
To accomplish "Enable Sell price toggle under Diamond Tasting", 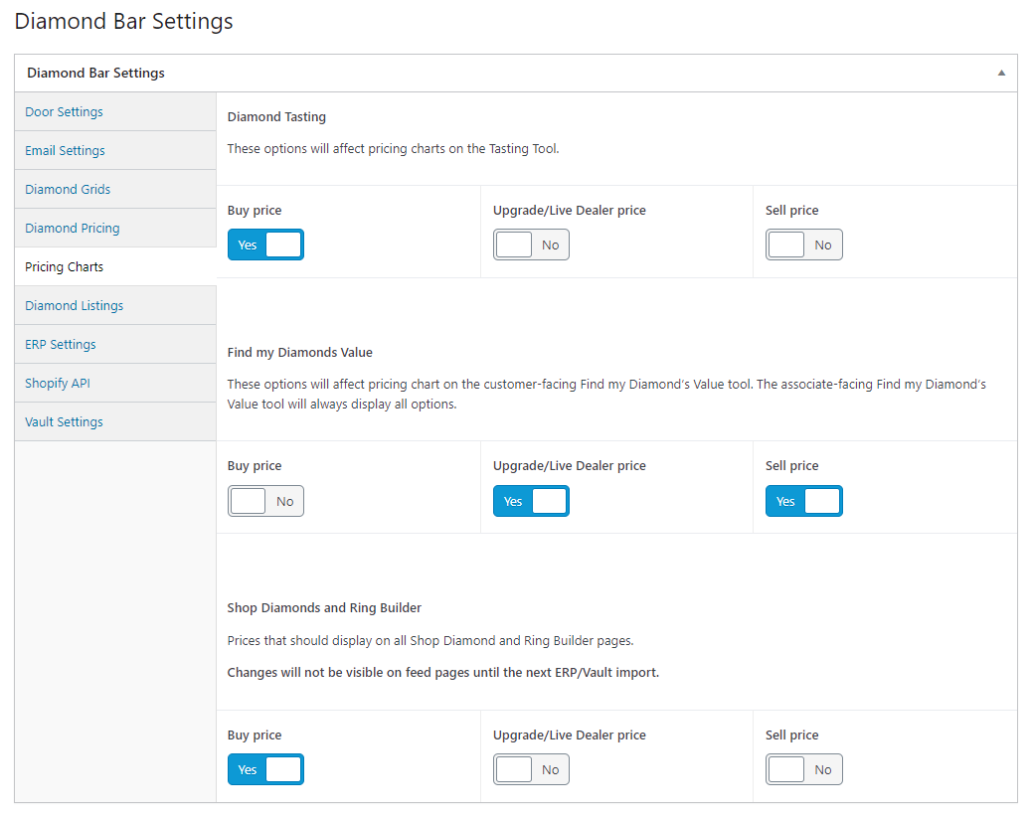I will point(804,245).
